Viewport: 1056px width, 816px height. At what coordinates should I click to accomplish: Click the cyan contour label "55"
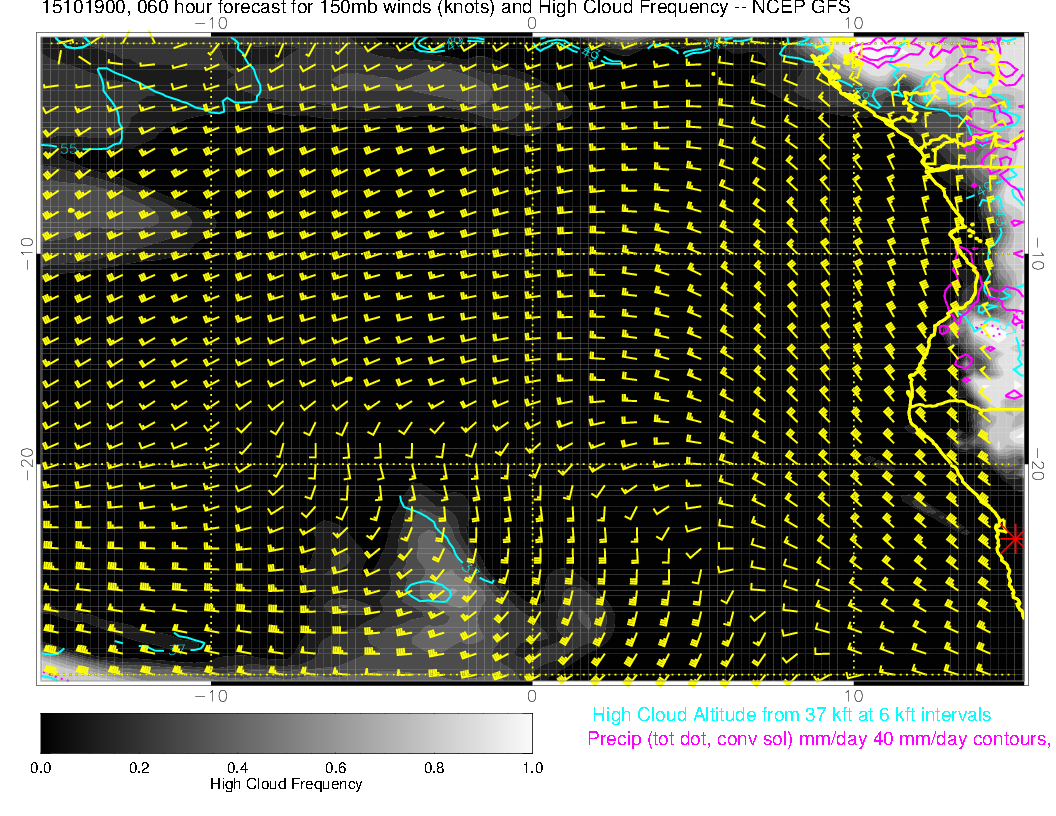click(68, 149)
